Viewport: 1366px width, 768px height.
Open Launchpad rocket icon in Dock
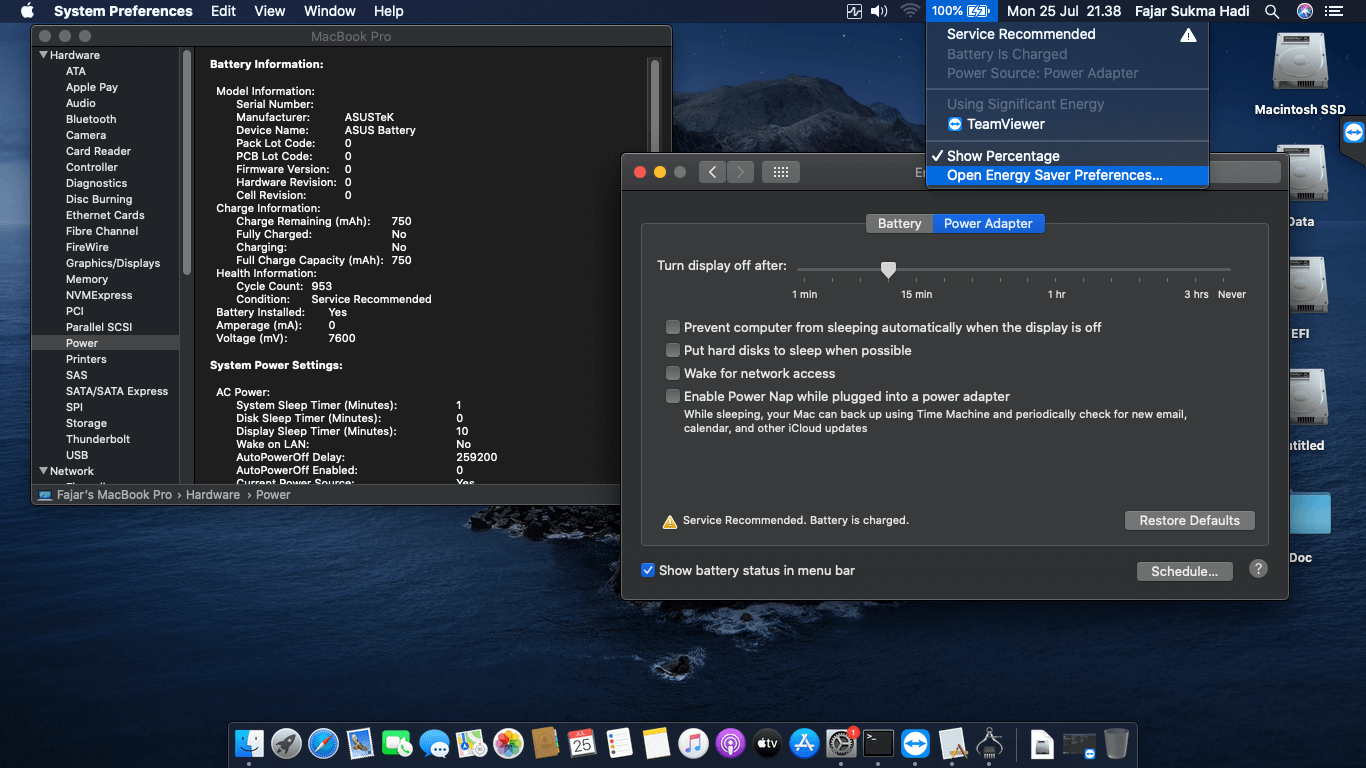pyautogui.click(x=286, y=743)
